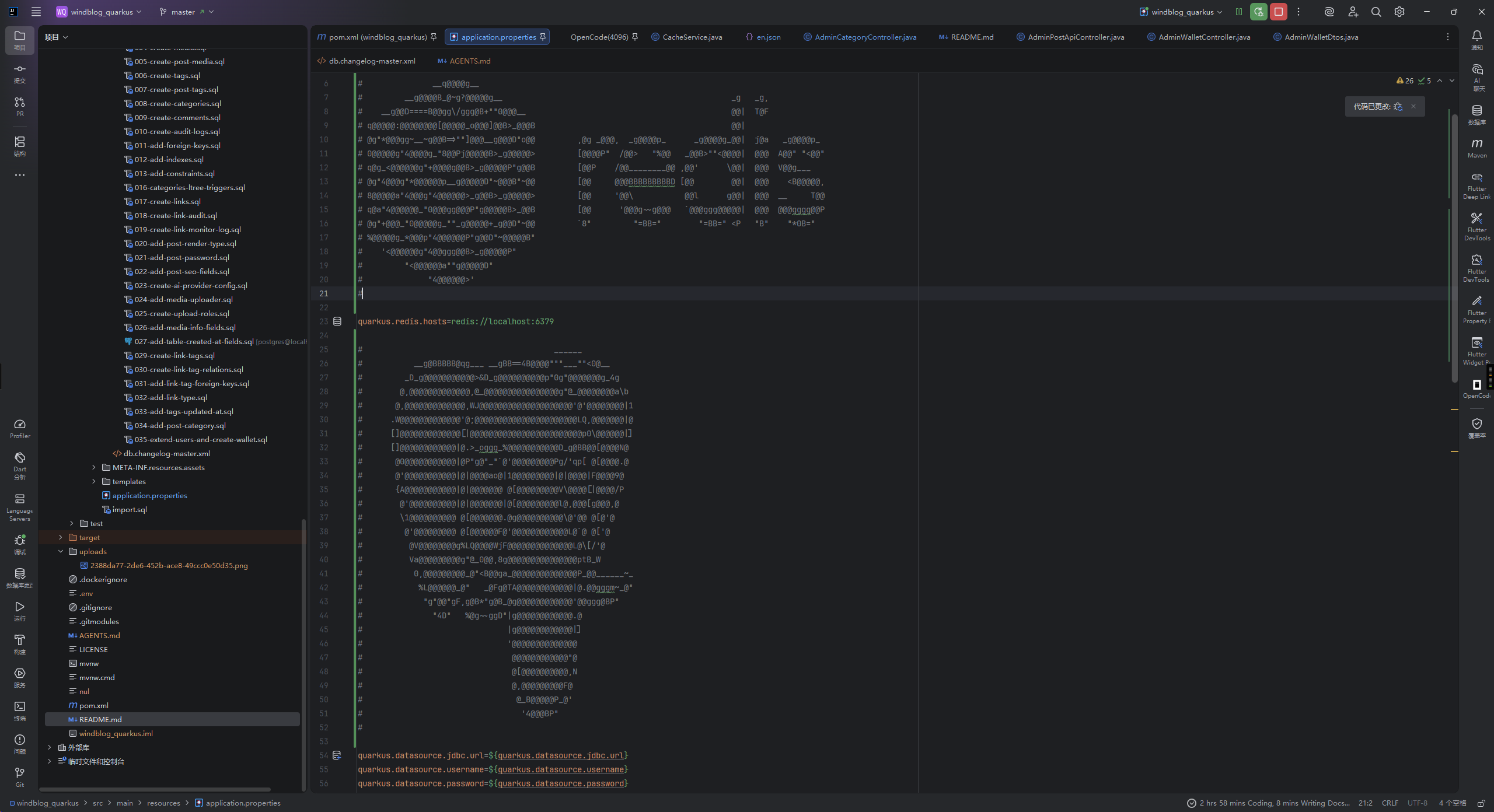
Task: Collapse the uploads folder
Action: click(61, 551)
